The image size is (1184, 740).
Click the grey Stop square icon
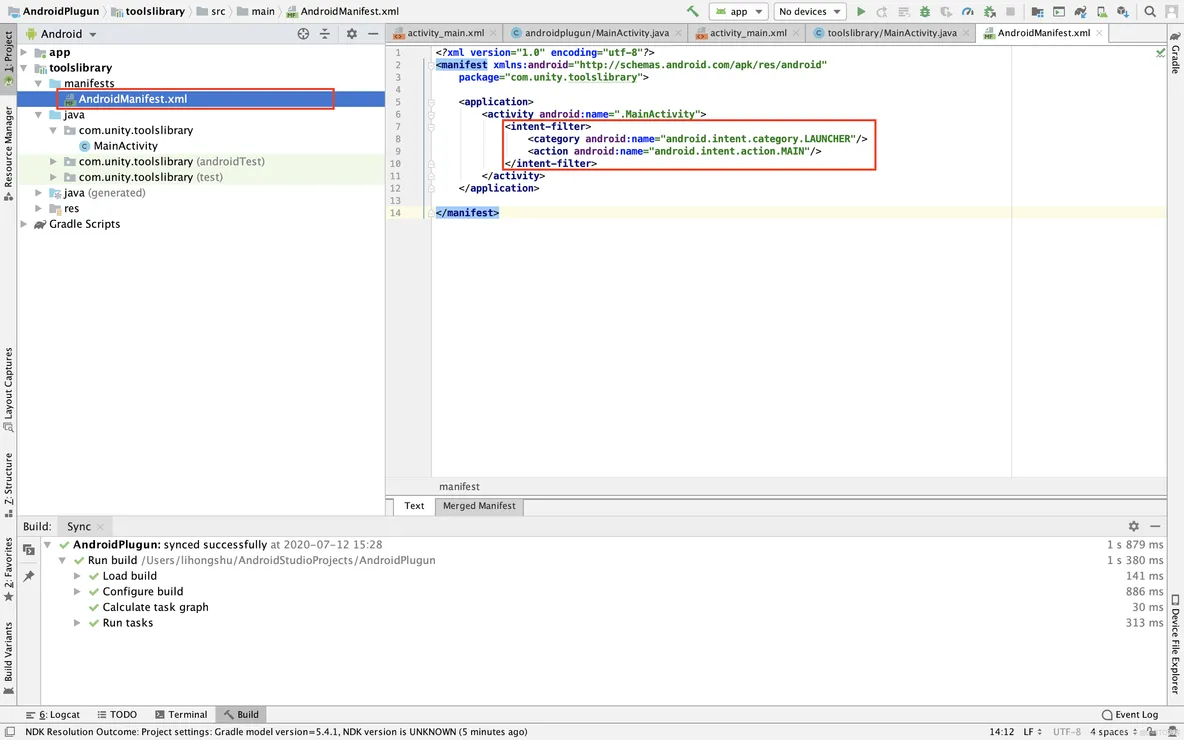1010,11
